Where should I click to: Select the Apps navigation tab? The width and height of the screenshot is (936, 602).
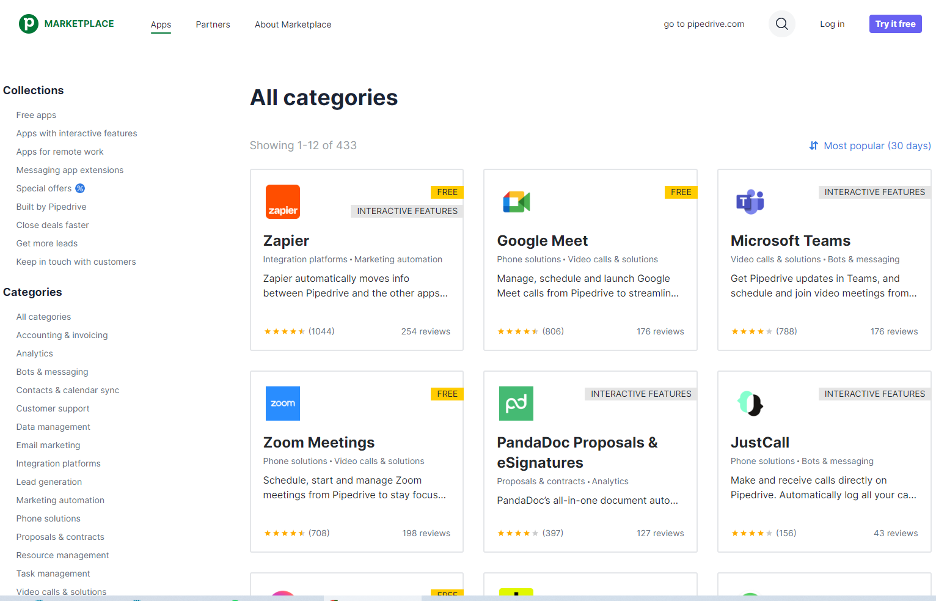pyautogui.click(x=161, y=24)
